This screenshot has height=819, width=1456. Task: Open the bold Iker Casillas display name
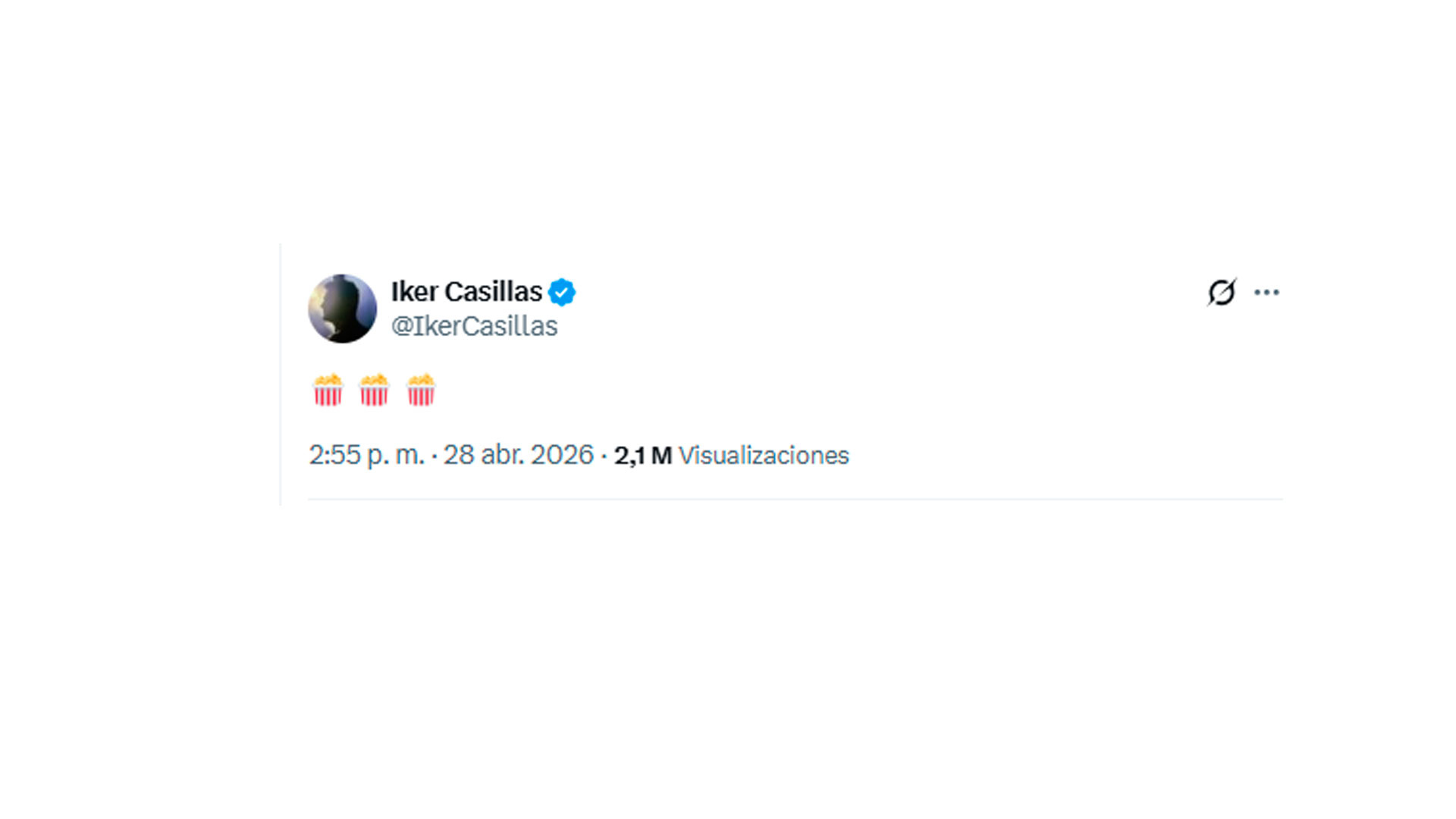[466, 291]
